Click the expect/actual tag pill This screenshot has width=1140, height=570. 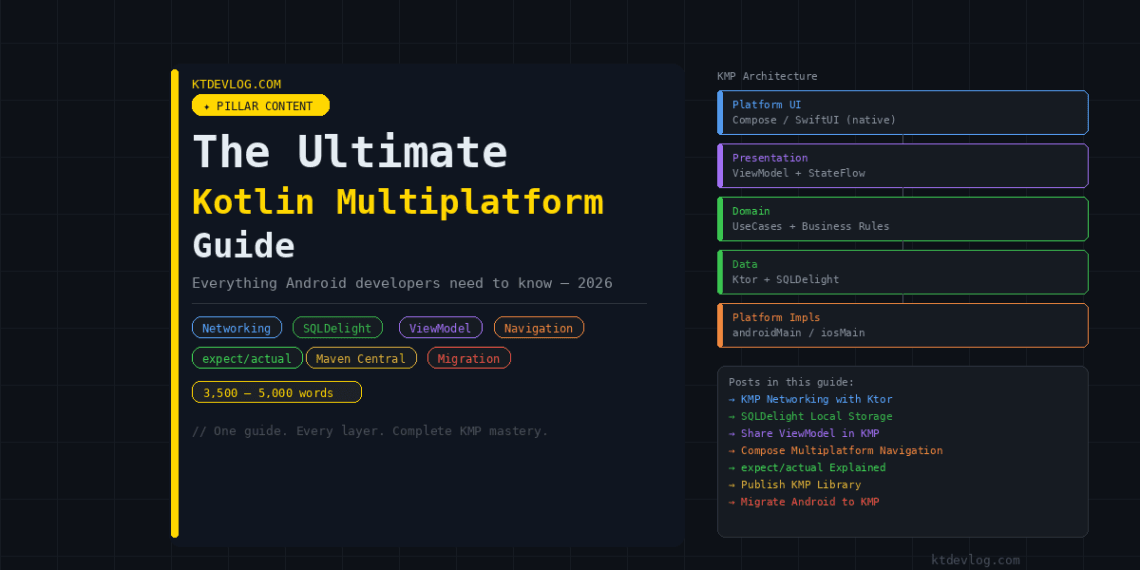point(247,358)
